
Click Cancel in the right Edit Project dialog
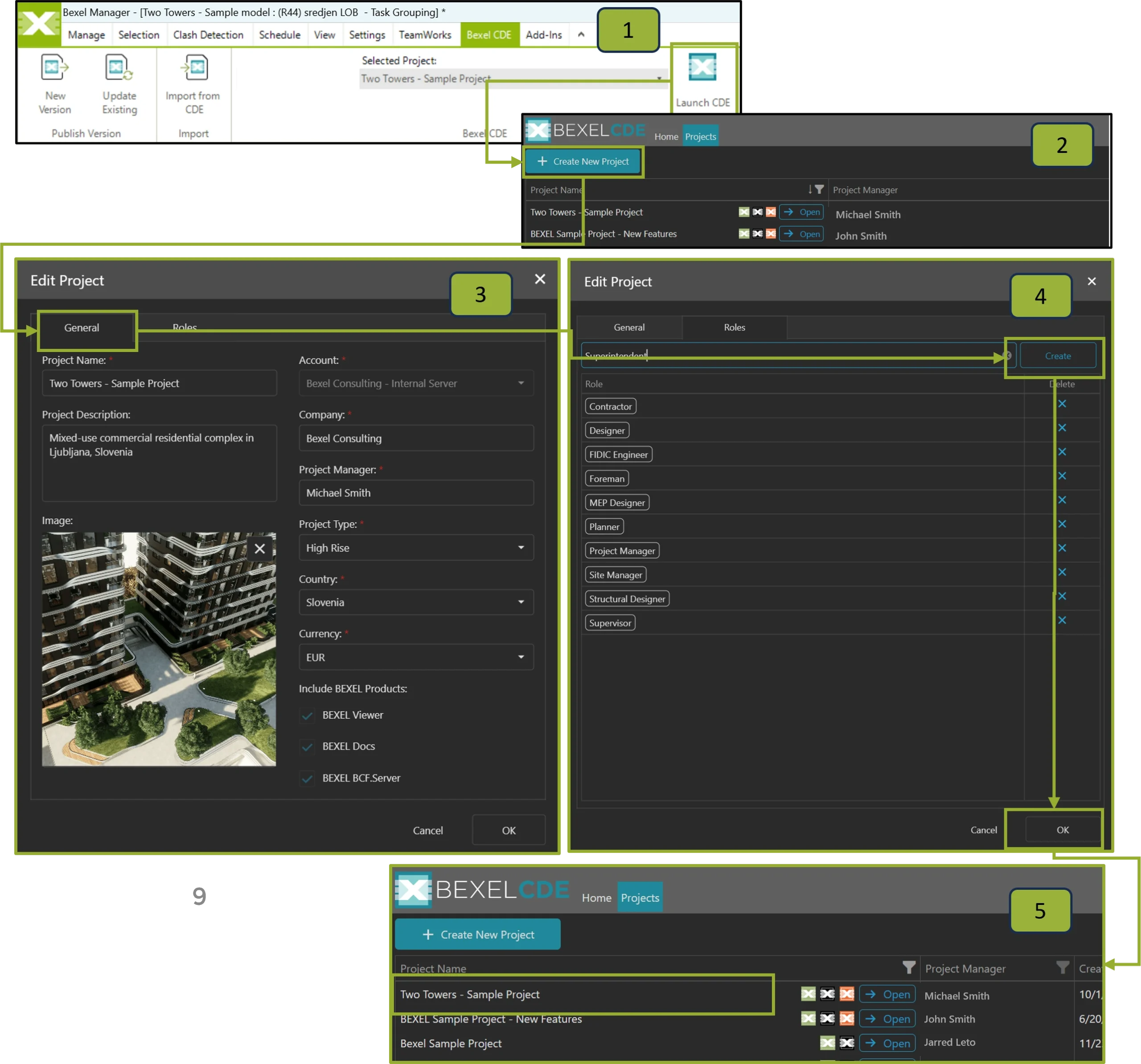click(983, 830)
